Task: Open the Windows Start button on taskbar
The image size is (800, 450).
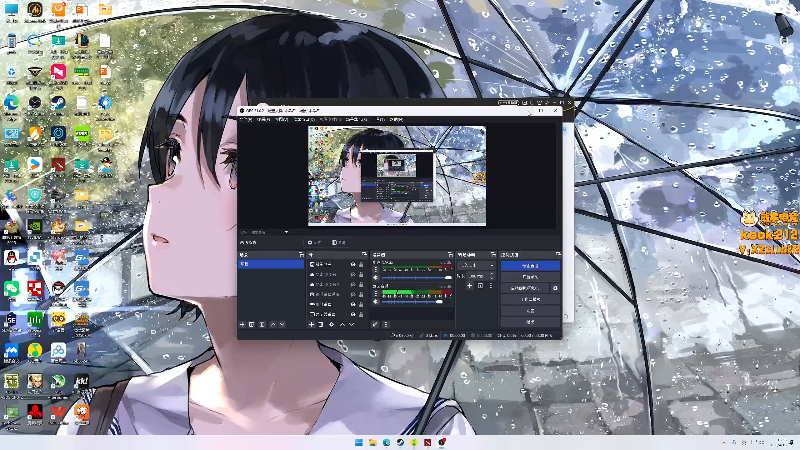Action: [x=359, y=442]
